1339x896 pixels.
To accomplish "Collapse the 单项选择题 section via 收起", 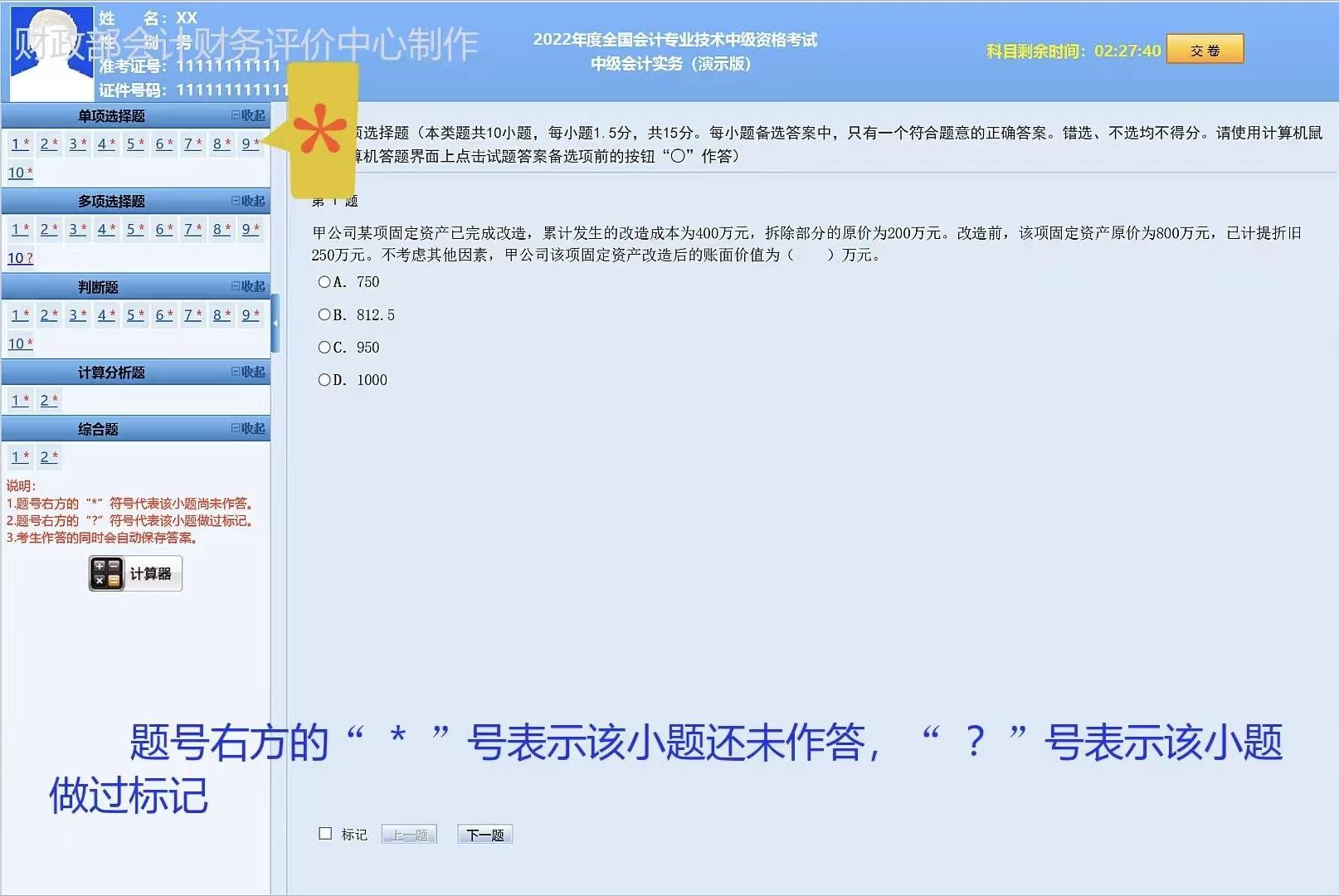I will tap(250, 116).
